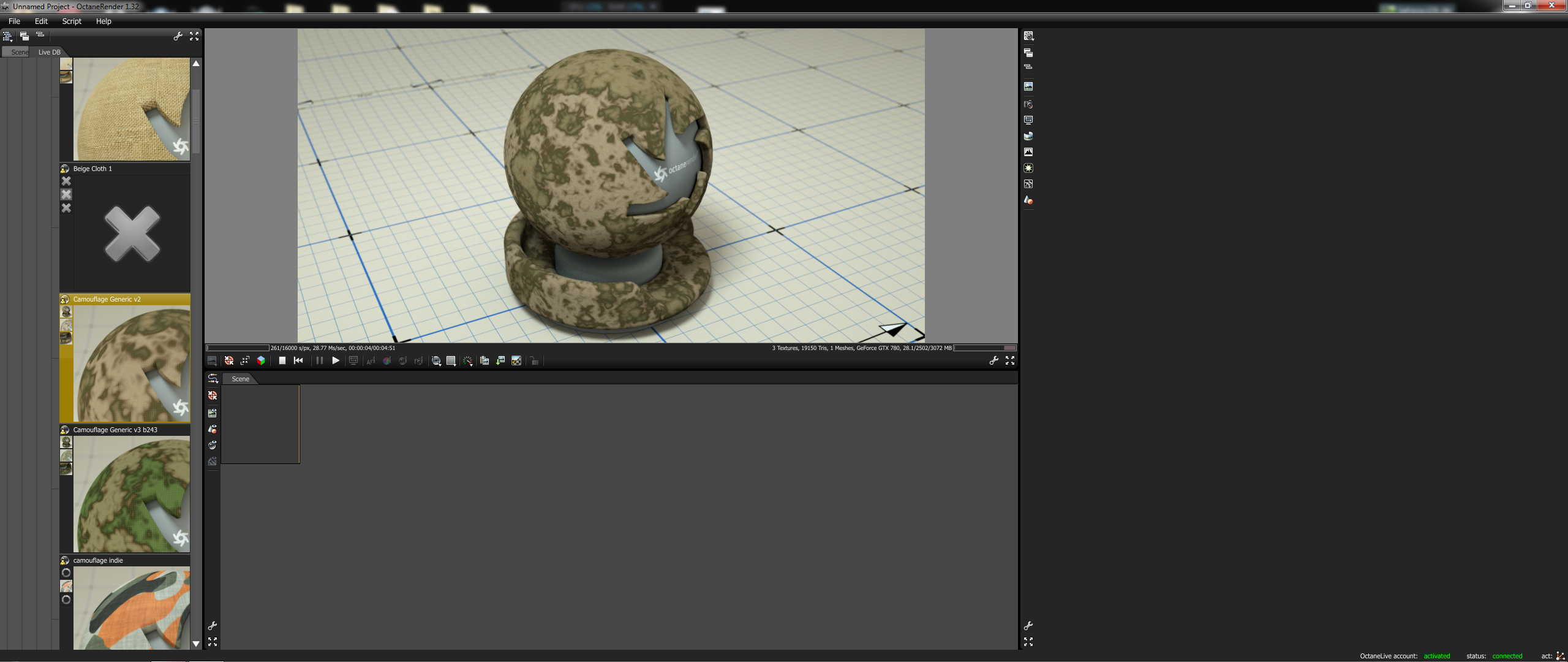The width and height of the screenshot is (1568, 662).
Task: Click the colored cube view icon
Action: tap(261, 361)
